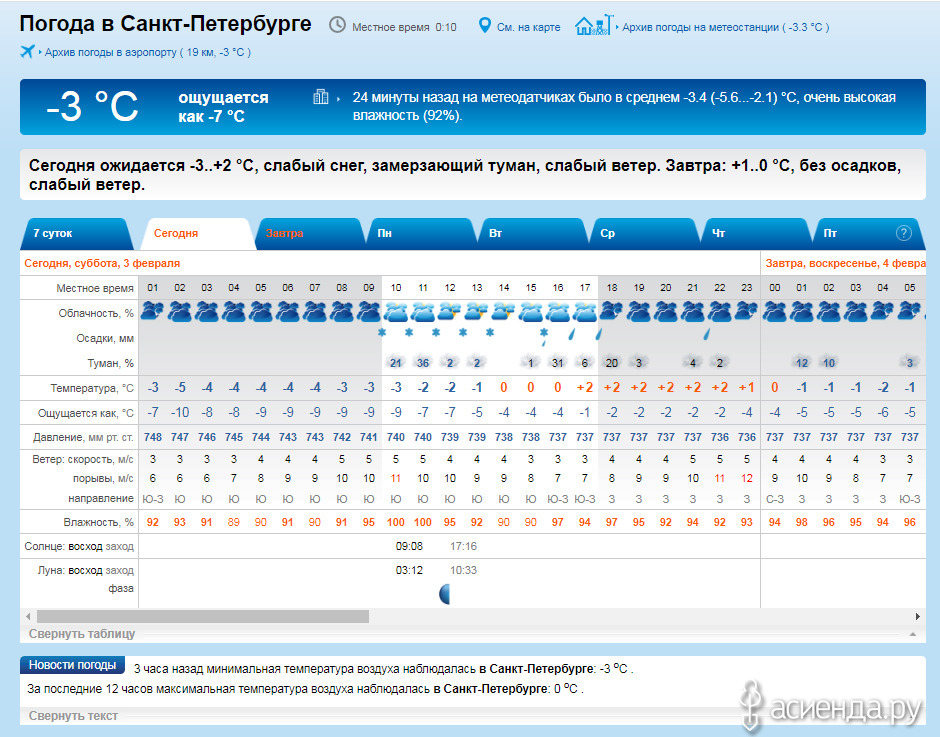Click the Местное время 0:10 label
940x737 pixels.
pos(404,27)
